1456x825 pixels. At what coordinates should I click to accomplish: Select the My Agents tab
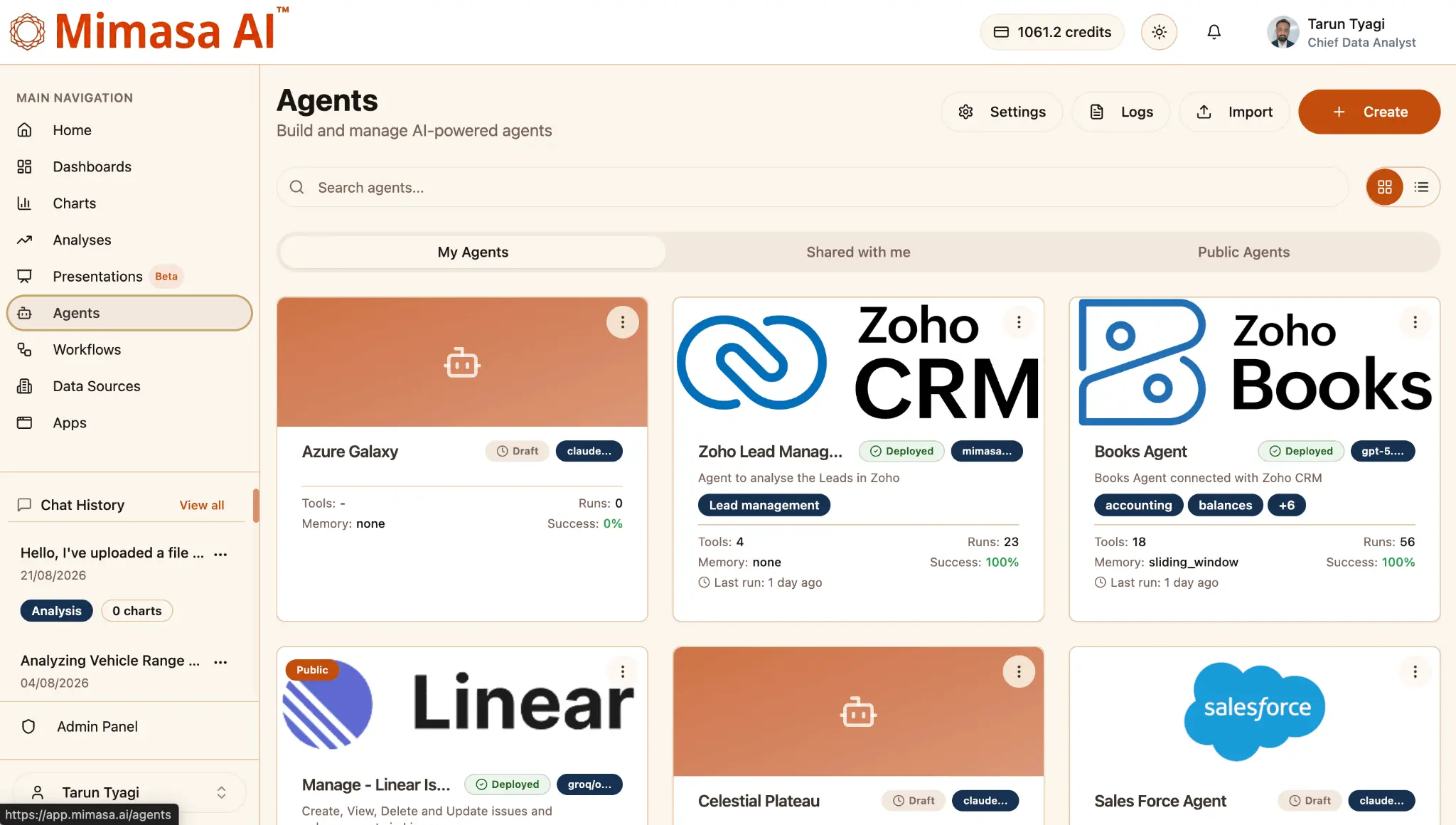473,252
